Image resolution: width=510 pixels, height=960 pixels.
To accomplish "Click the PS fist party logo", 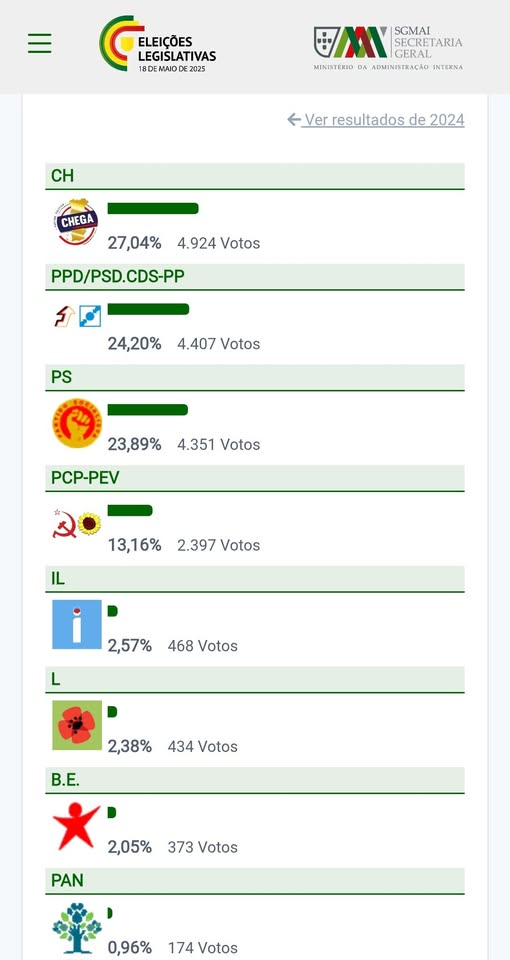I will [77, 423].
